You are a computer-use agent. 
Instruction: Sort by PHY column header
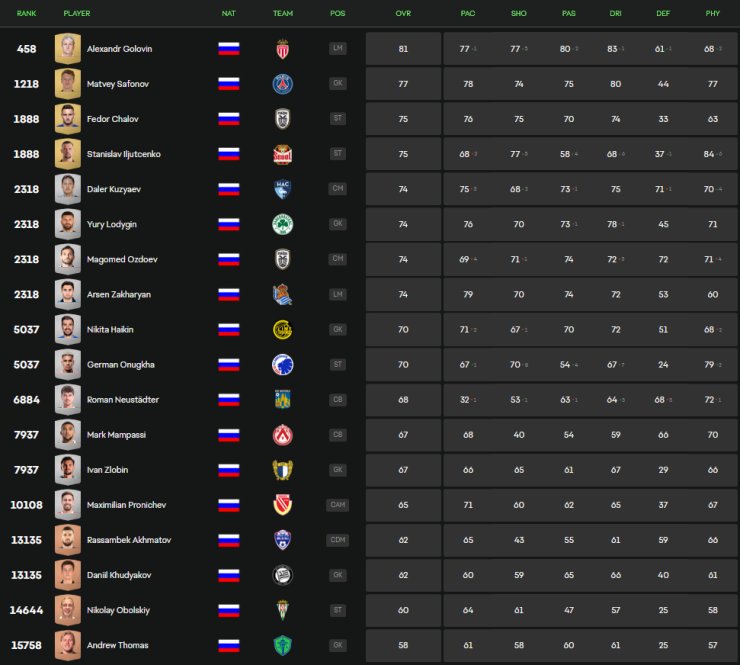[713, 13]
